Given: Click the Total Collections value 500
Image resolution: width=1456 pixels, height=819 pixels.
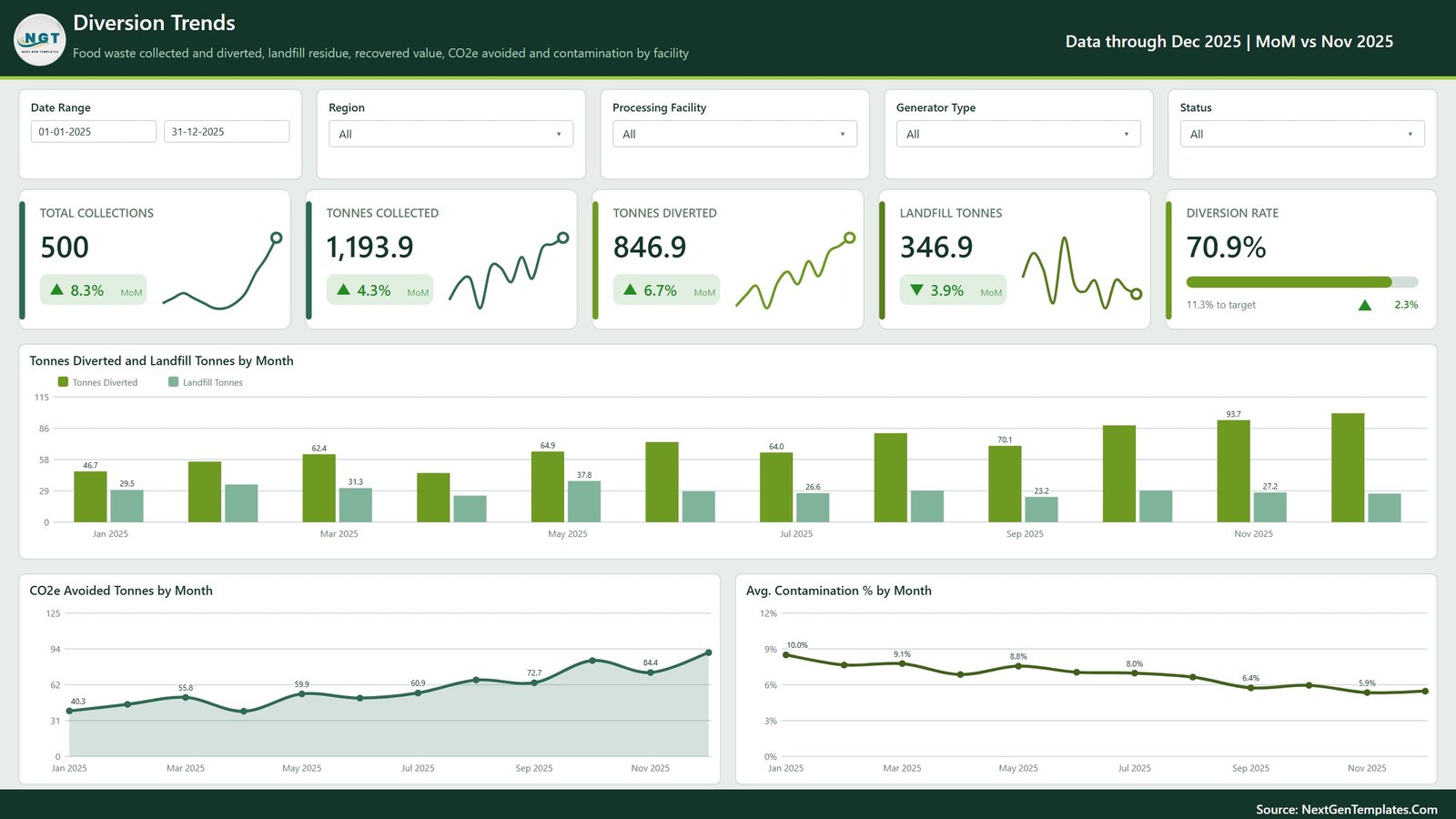Looking at the screenshot, I should pos(65,248).
